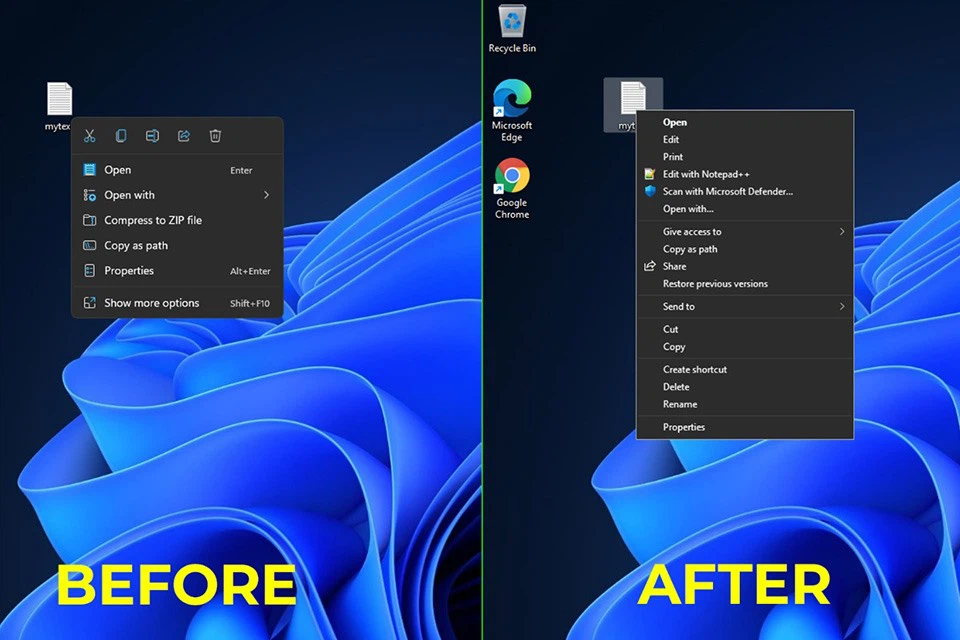This screenshot has height=640, width=960.
Task: Select the highlighted text file icon on the After desktop
Action: point(633,98)
